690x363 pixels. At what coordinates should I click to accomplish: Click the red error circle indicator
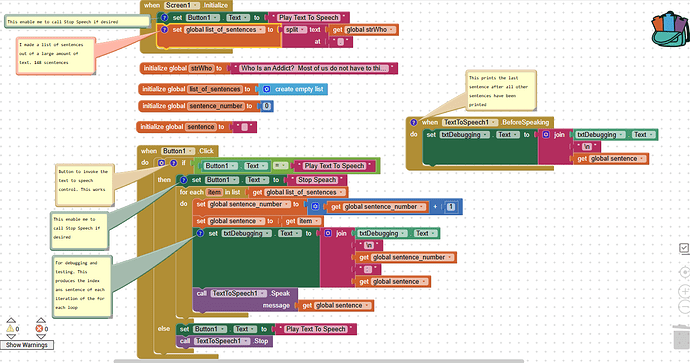(x=39, y=329)
